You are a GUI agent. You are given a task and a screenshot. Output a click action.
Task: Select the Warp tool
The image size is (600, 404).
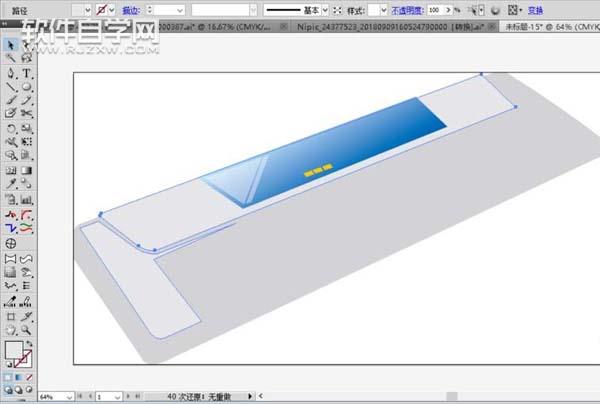(10, 142)
